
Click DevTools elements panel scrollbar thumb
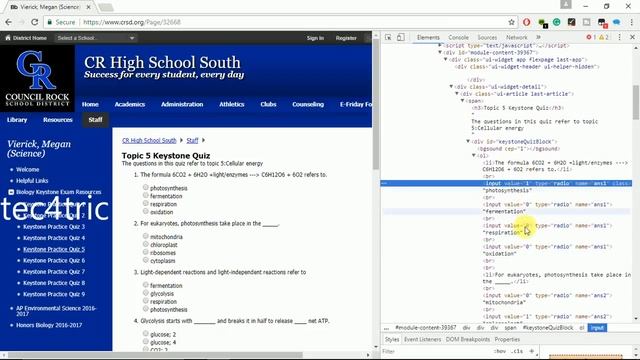tap(636, 102)
